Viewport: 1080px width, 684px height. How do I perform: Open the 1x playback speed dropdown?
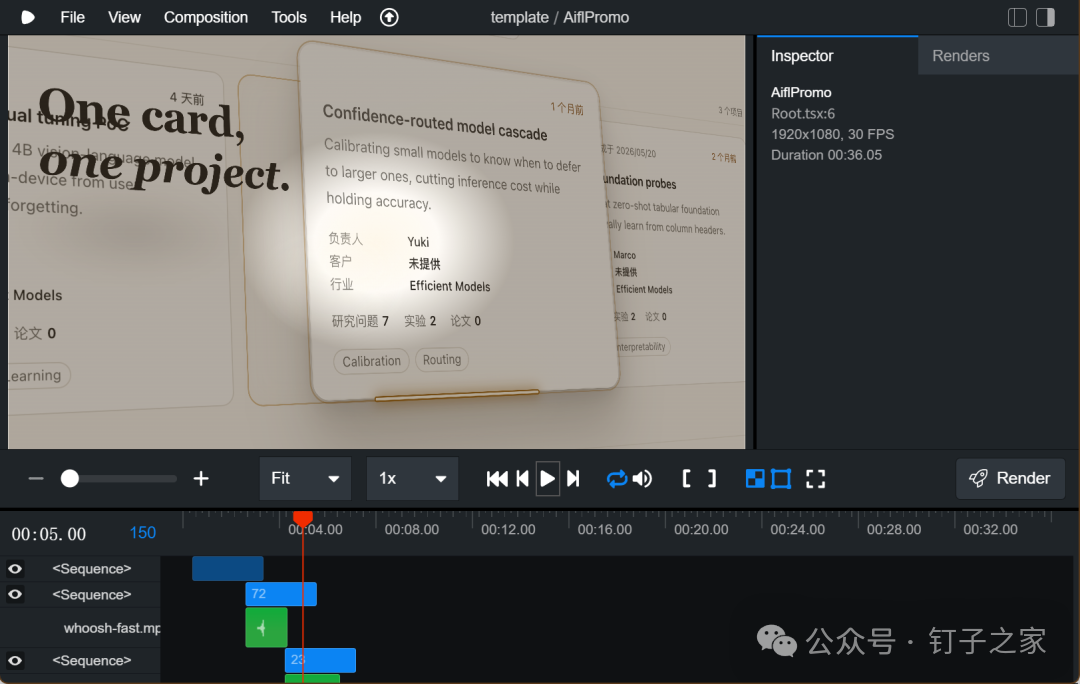tap(412, 479)
